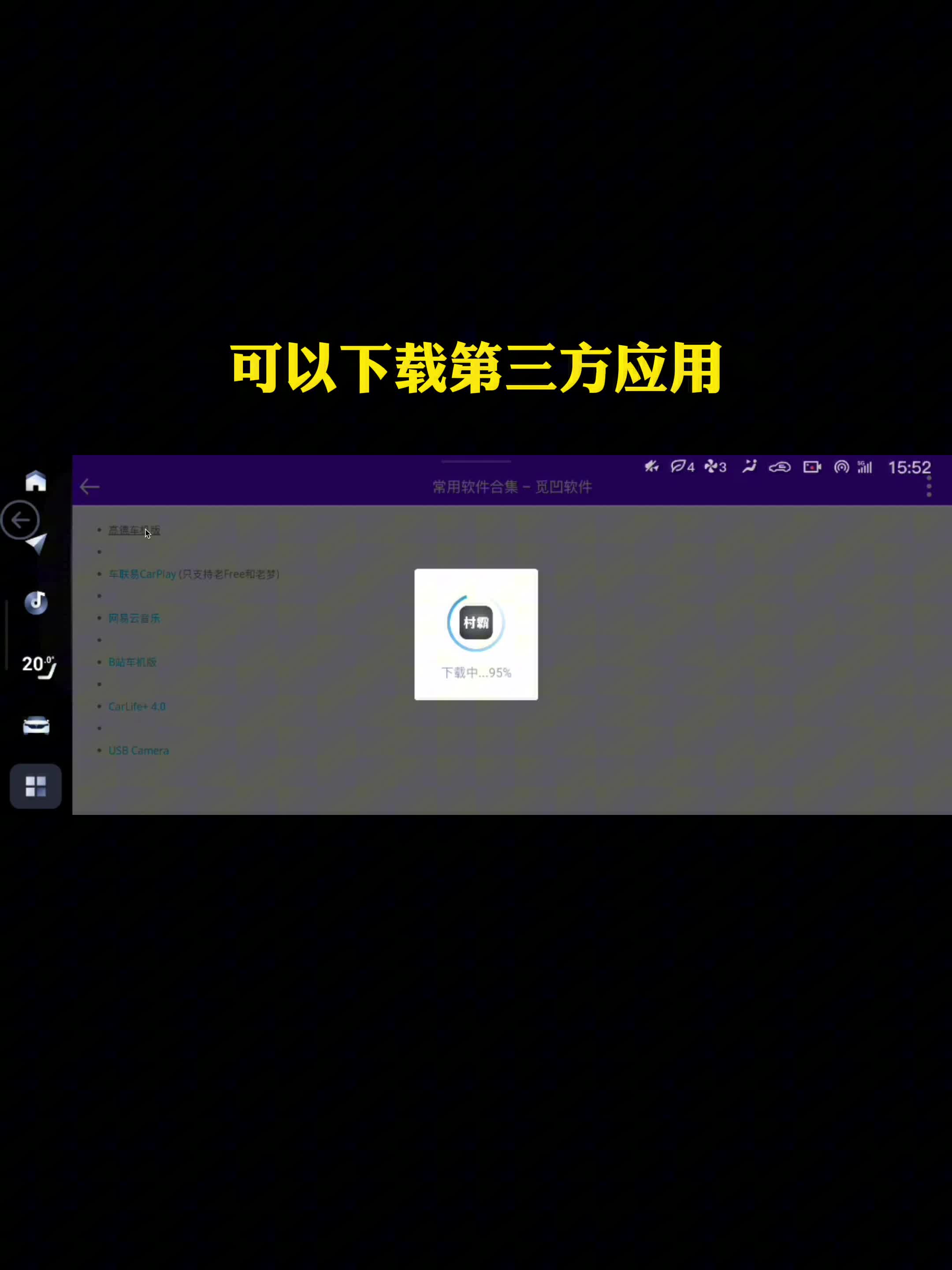The height and width of the screenshot is (1270, 952).
Task: Click the 村霸 download progress ring
Action: [x=476, y=623]
